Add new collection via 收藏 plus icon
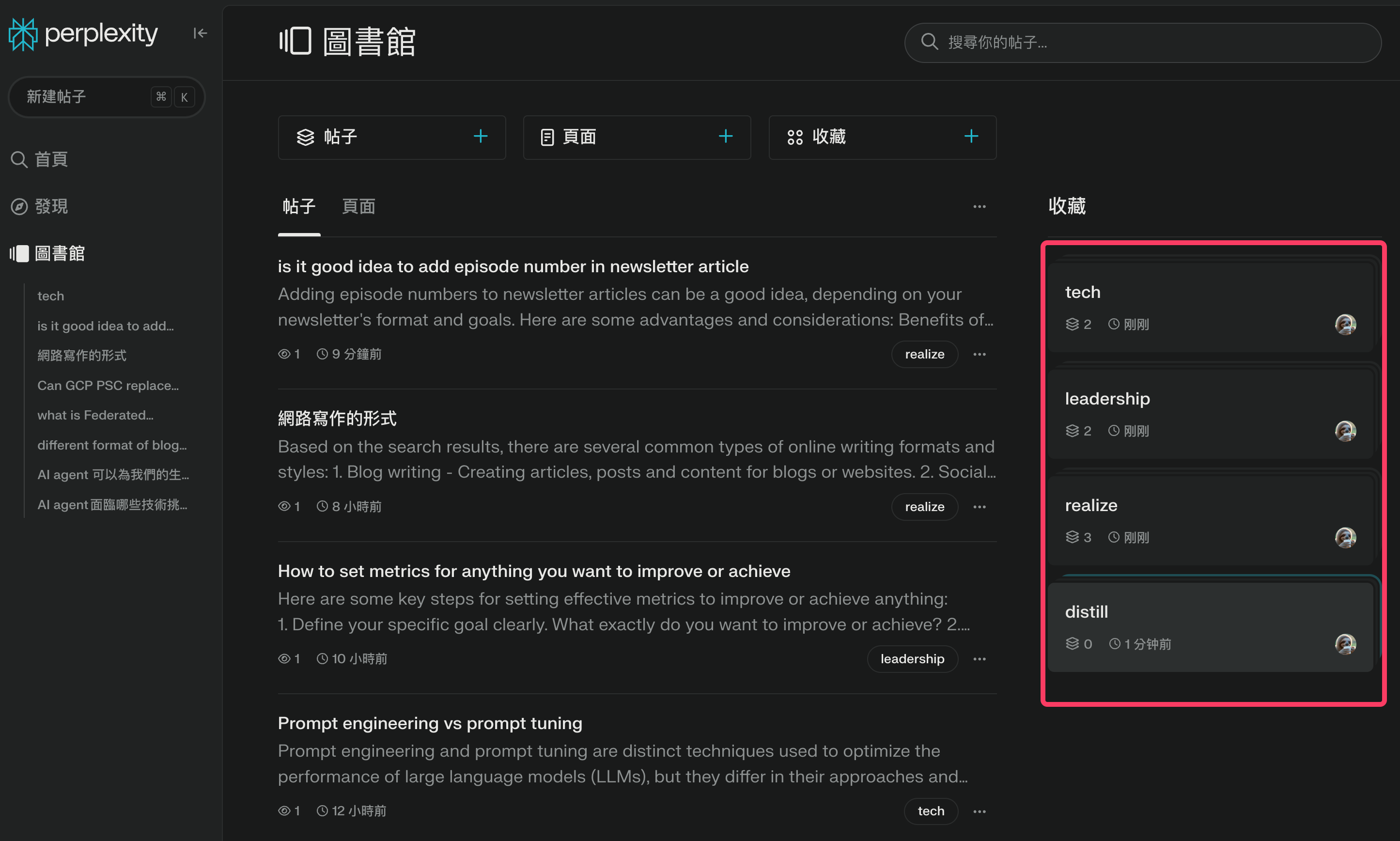Viewport: 1400px width, 841px height. coord(971,137)
